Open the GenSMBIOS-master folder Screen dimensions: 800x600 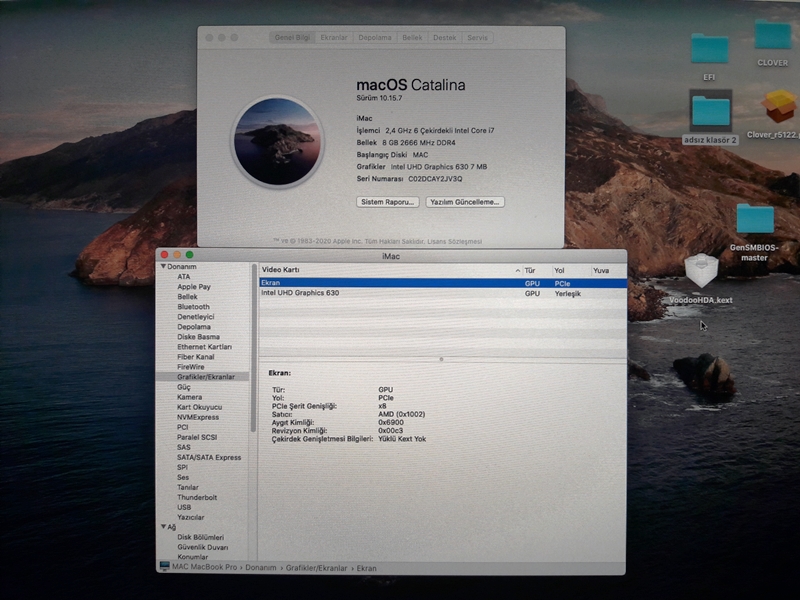tap(754, 220)
